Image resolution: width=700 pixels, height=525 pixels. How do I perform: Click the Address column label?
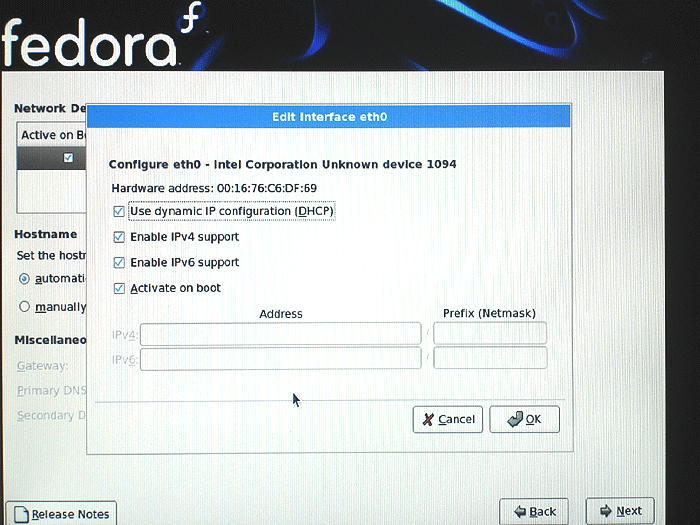click(281, 314)
